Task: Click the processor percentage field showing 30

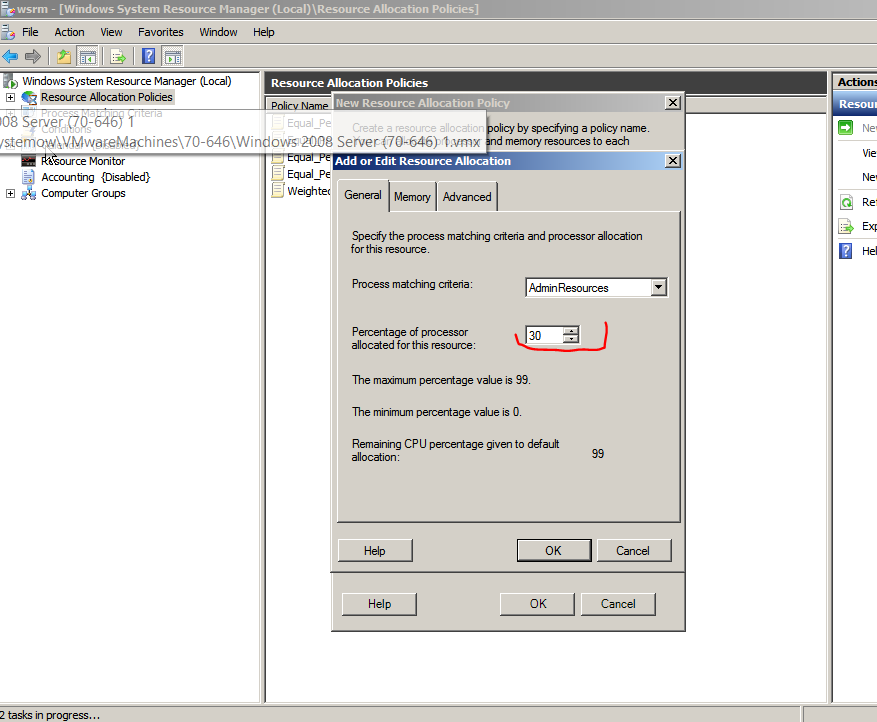Action: pyautogui.click(x=544, y=336)
